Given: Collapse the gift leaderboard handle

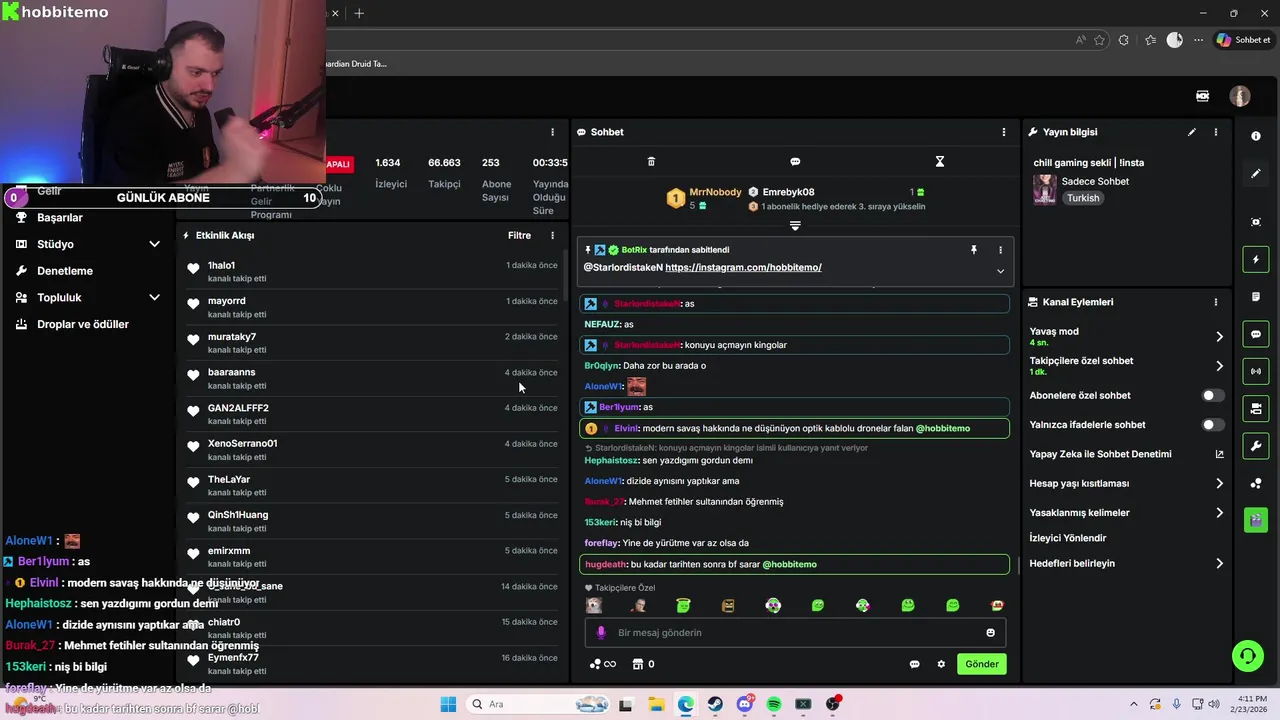Looking at the screenshot, I should (x=795, y=226).
